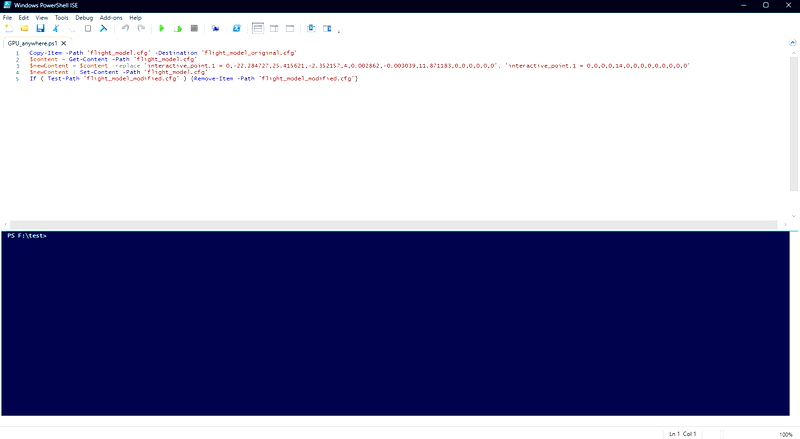Open the Debug menu
This screenshot has width=800, height=439.
click(x=84, y=18)
